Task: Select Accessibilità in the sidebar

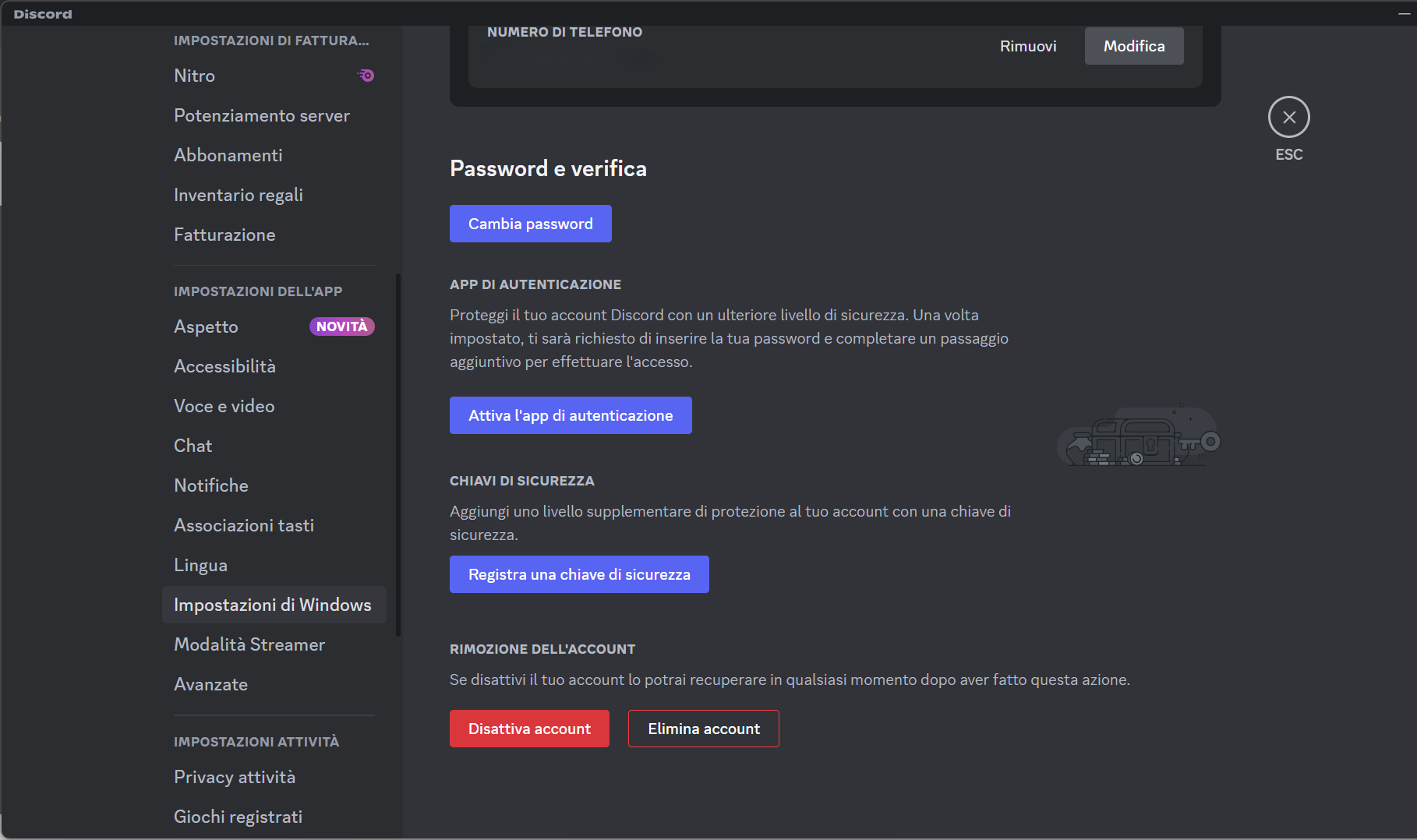Action: [x=224, y=365]
